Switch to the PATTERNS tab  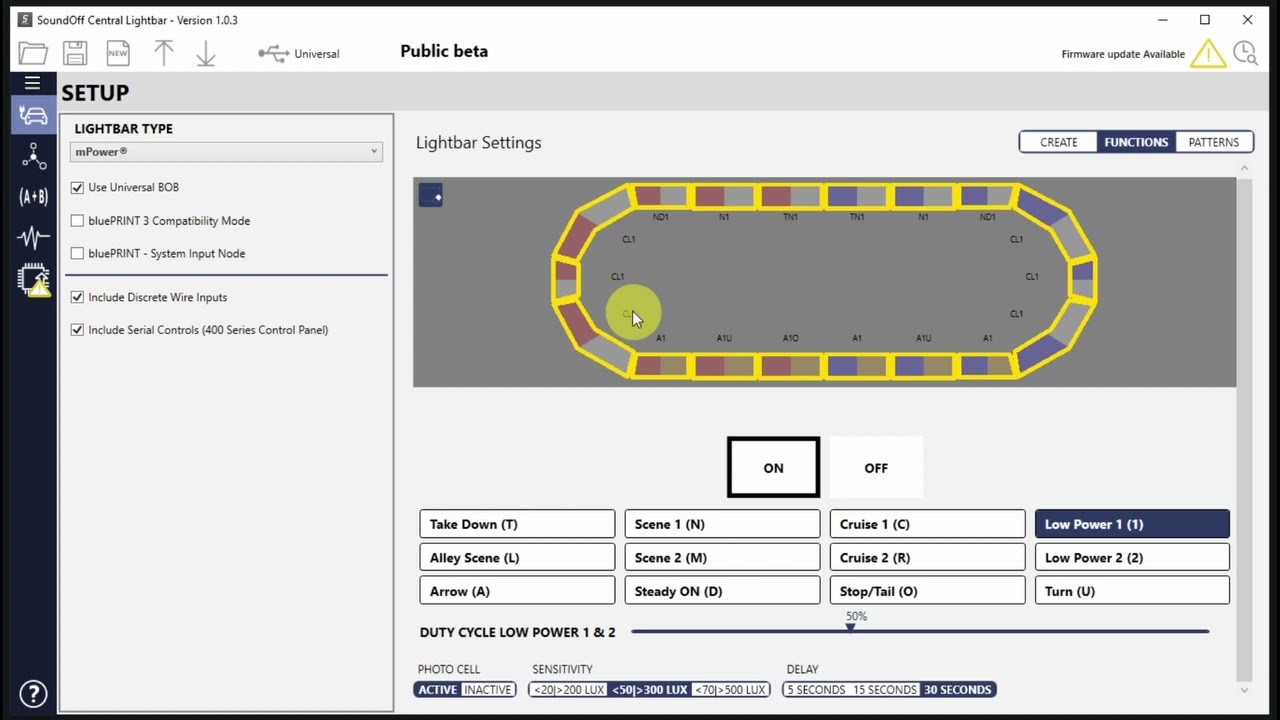pos(1213,142)
